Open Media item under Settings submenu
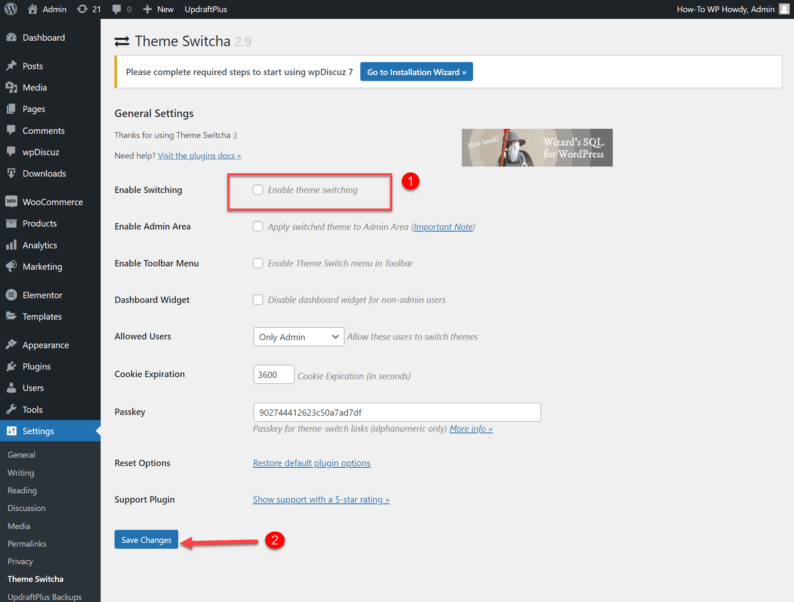Image resolution: width=794 pixels, height=602 pixels. click(x=19, y=526)
